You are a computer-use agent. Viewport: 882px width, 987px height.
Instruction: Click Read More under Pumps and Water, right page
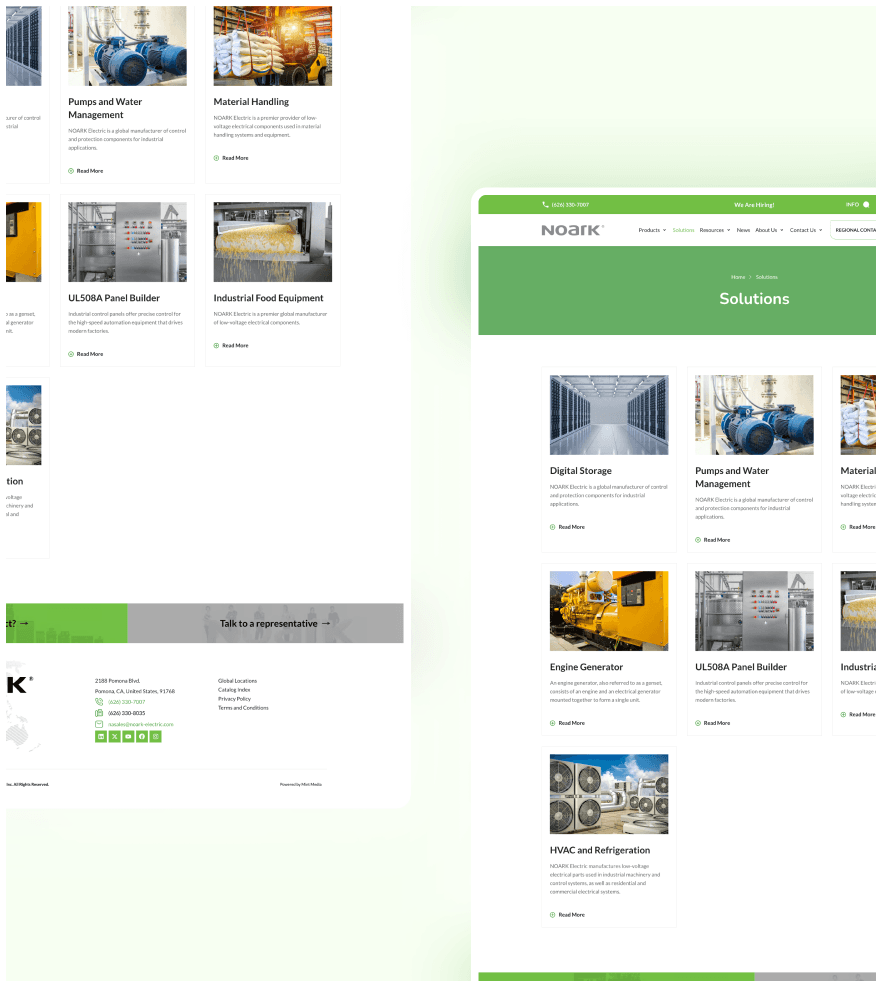point(713,540)
